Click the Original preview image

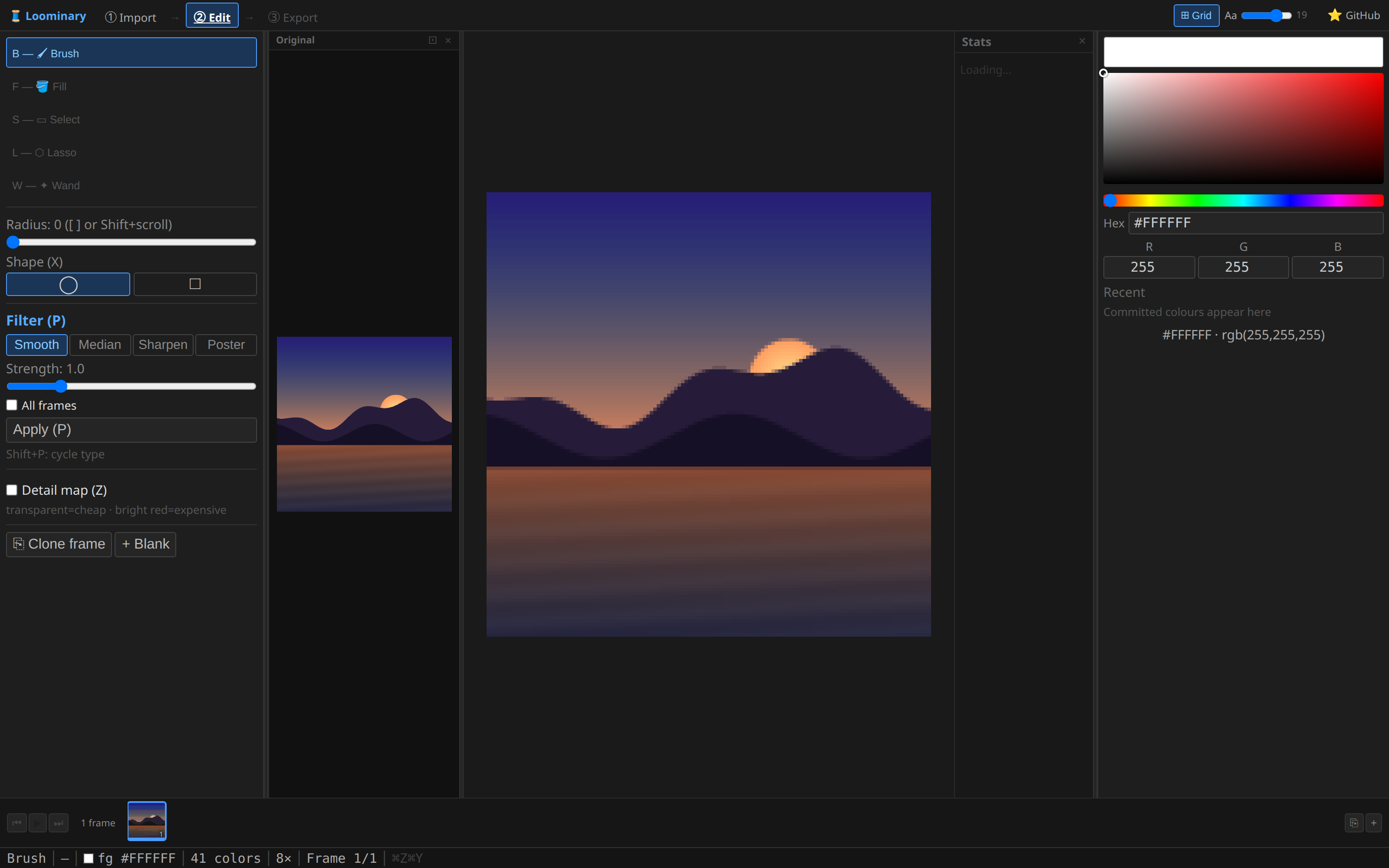(x=364, y=424)
